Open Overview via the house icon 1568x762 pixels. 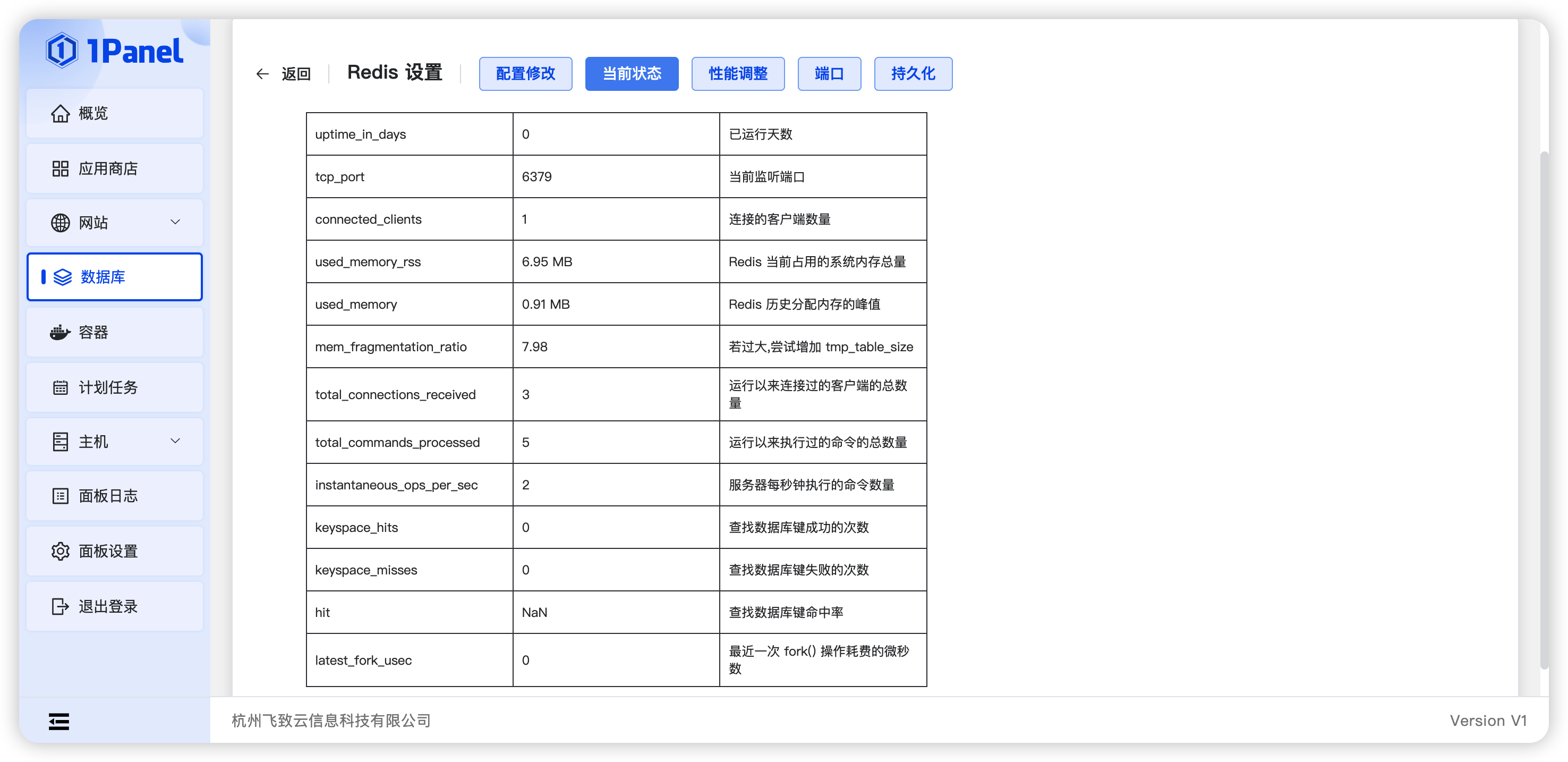pos(60,113)
